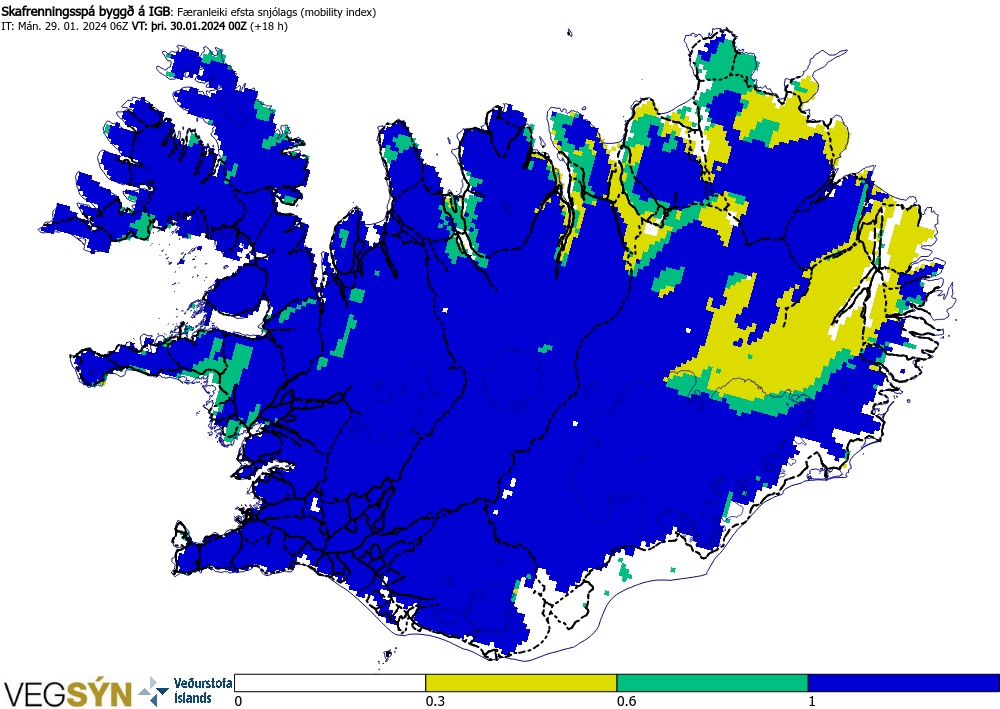The height and width of the screenshot is (709, 1000).
Task: Select the blue legend color segment
Action: (x=904, y=683)
